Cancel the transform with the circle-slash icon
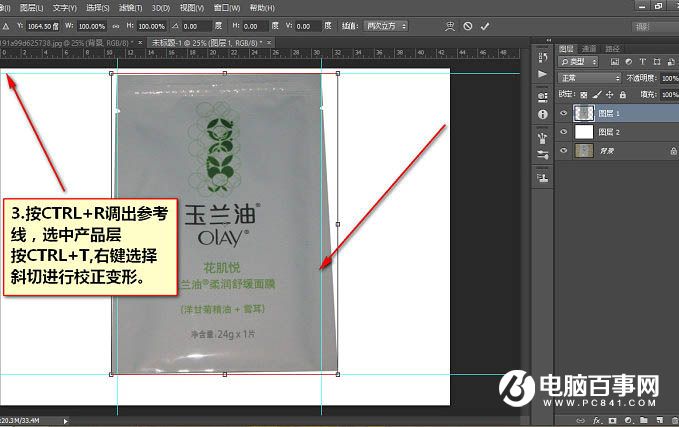 click(x=468, y=26)
